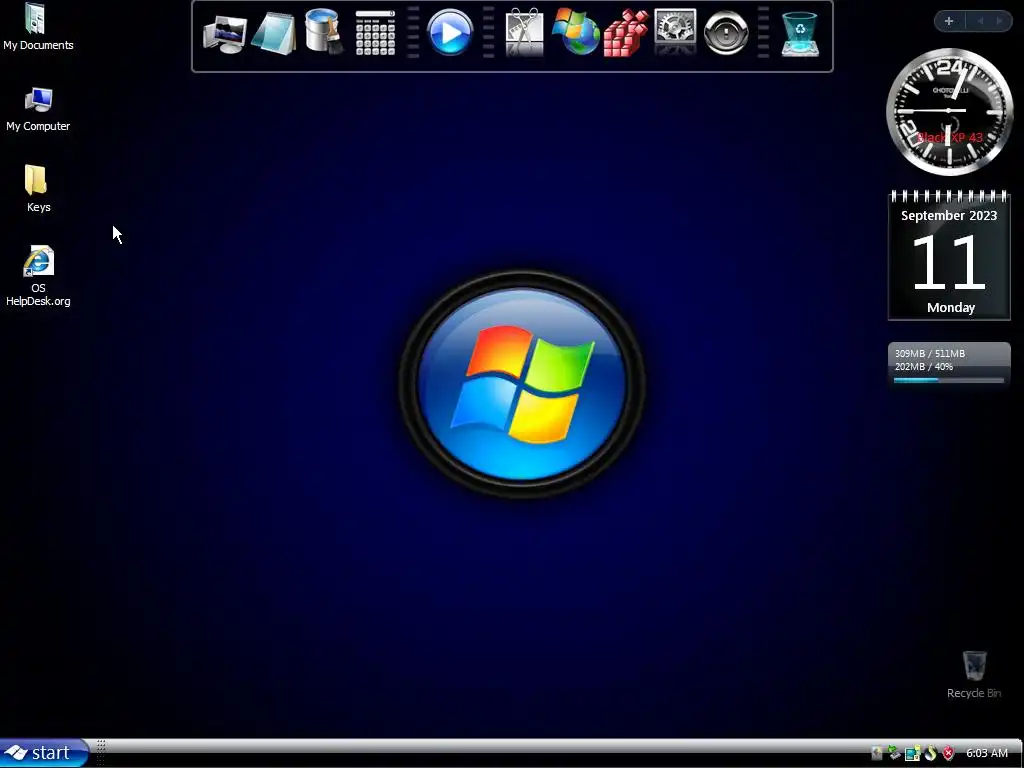Screen dimensions: 1024x768
Task: Click the September 2023 calendar gadget
Action: click(949, 255)
